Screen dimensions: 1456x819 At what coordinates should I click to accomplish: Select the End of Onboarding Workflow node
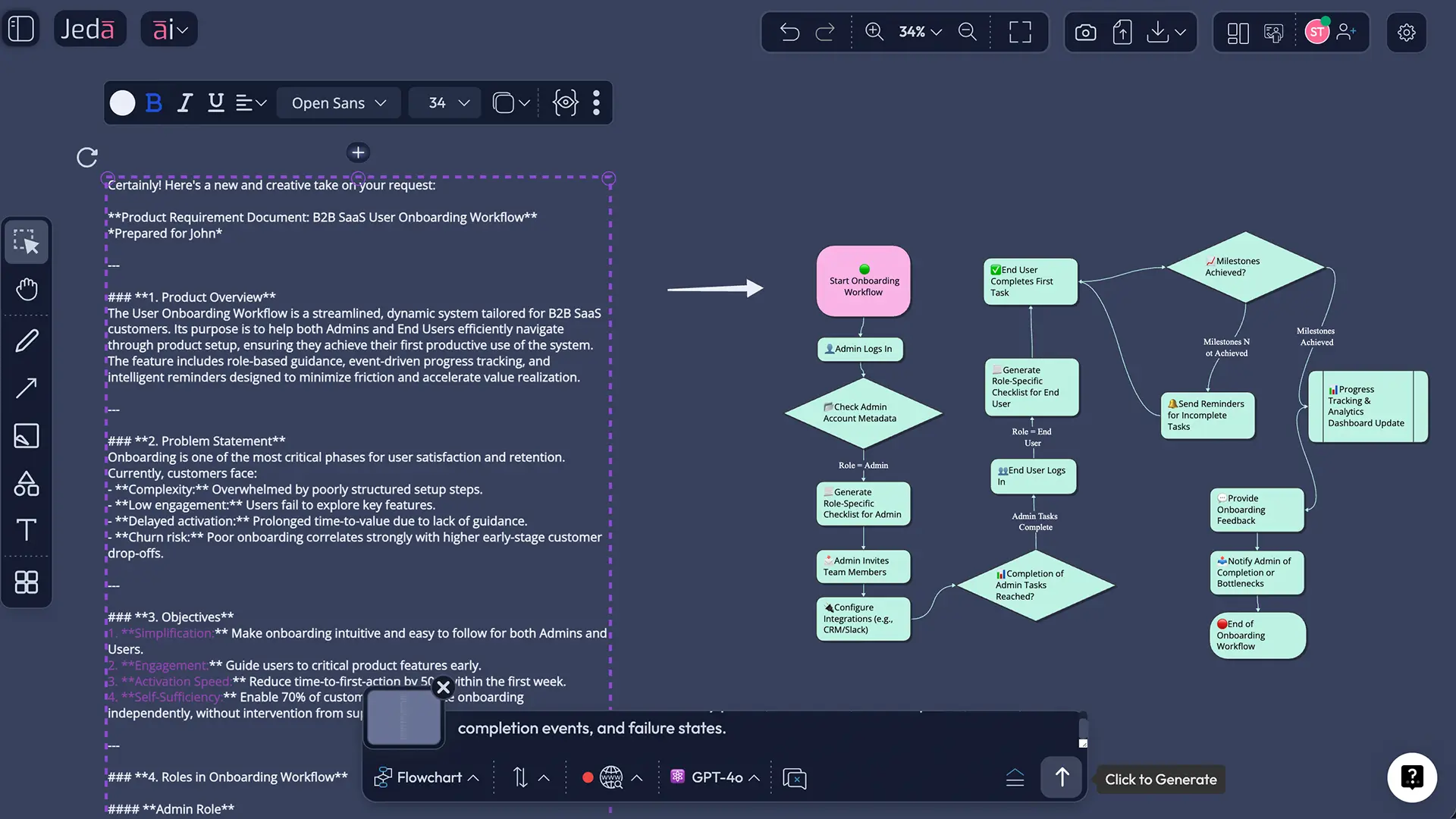point(1257,635)
